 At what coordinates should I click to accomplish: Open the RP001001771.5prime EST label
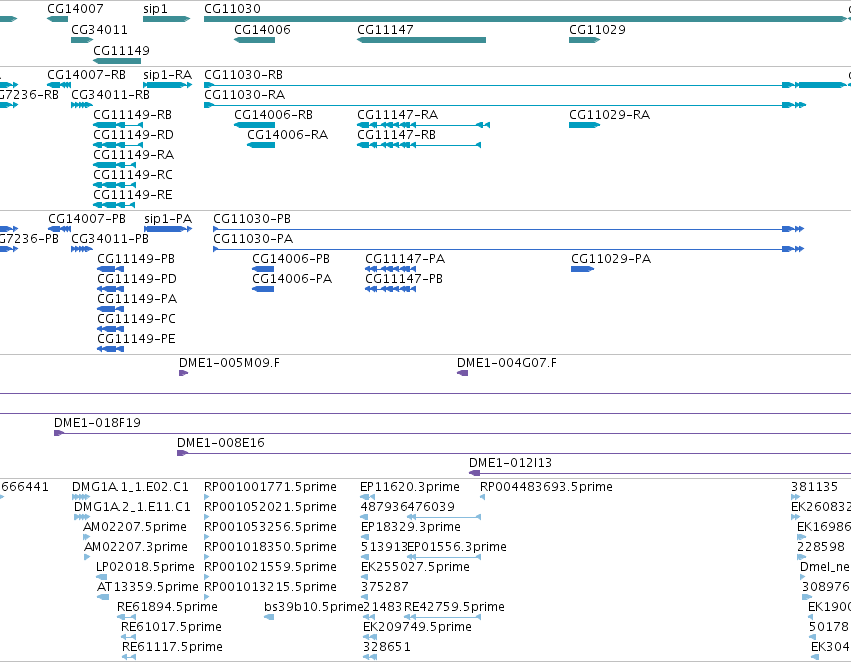(270, 487)
